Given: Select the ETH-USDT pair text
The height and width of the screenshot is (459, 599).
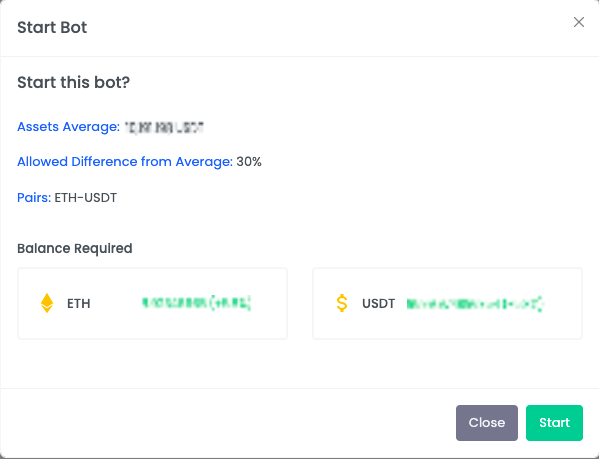Looking at the screenshot, I should pos(86,198).
